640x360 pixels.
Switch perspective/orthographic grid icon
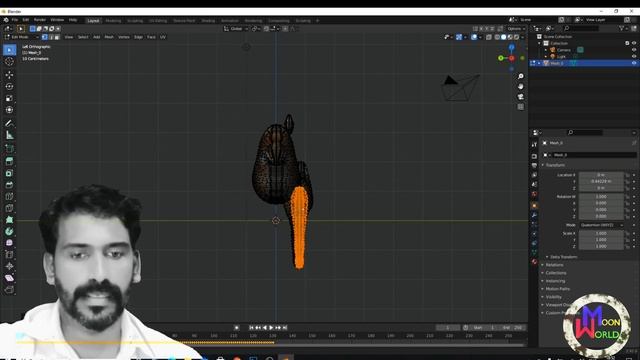pyautogui.click(x=520, y=107)
